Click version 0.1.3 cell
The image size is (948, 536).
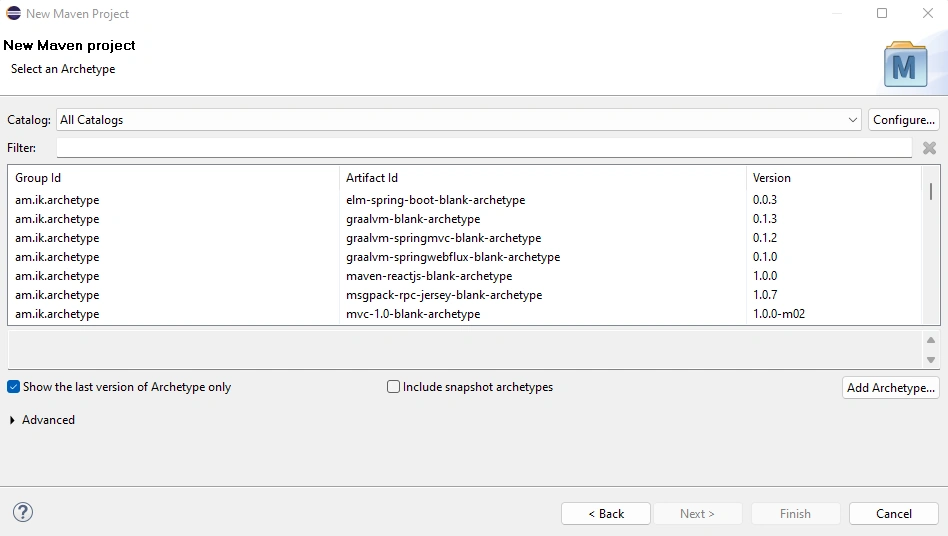click(765, 219)
